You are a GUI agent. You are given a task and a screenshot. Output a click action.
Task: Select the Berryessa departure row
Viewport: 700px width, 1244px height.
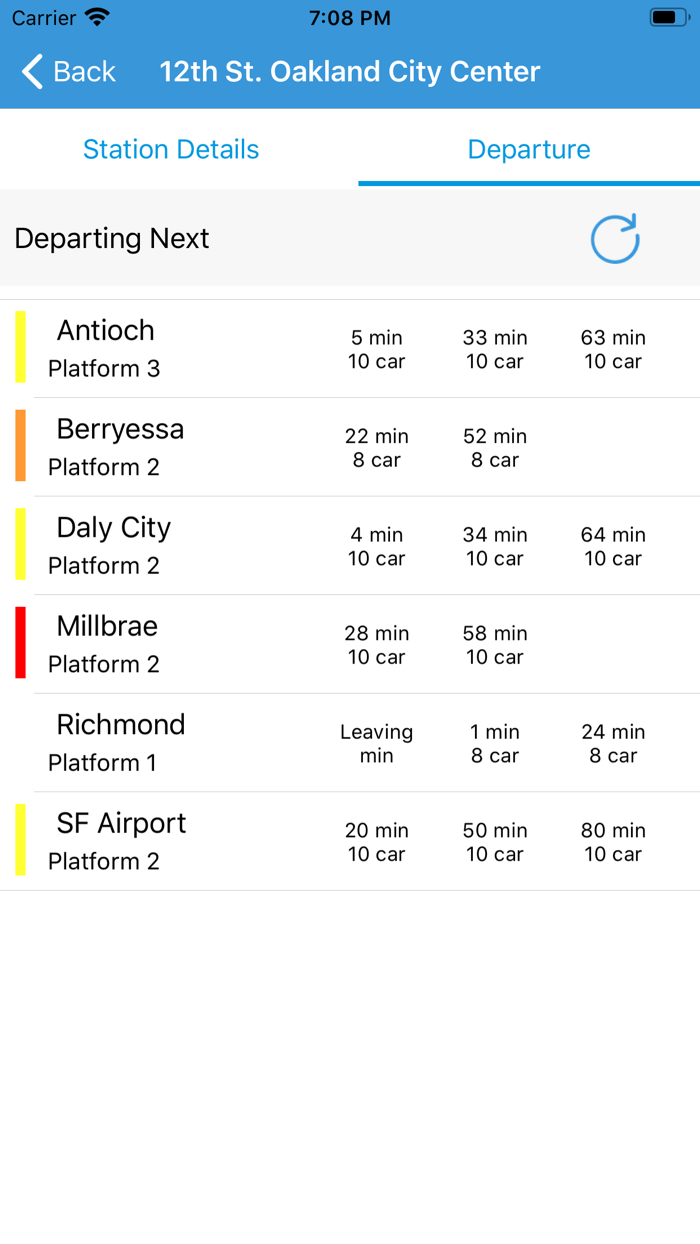(x=350, y=445)
